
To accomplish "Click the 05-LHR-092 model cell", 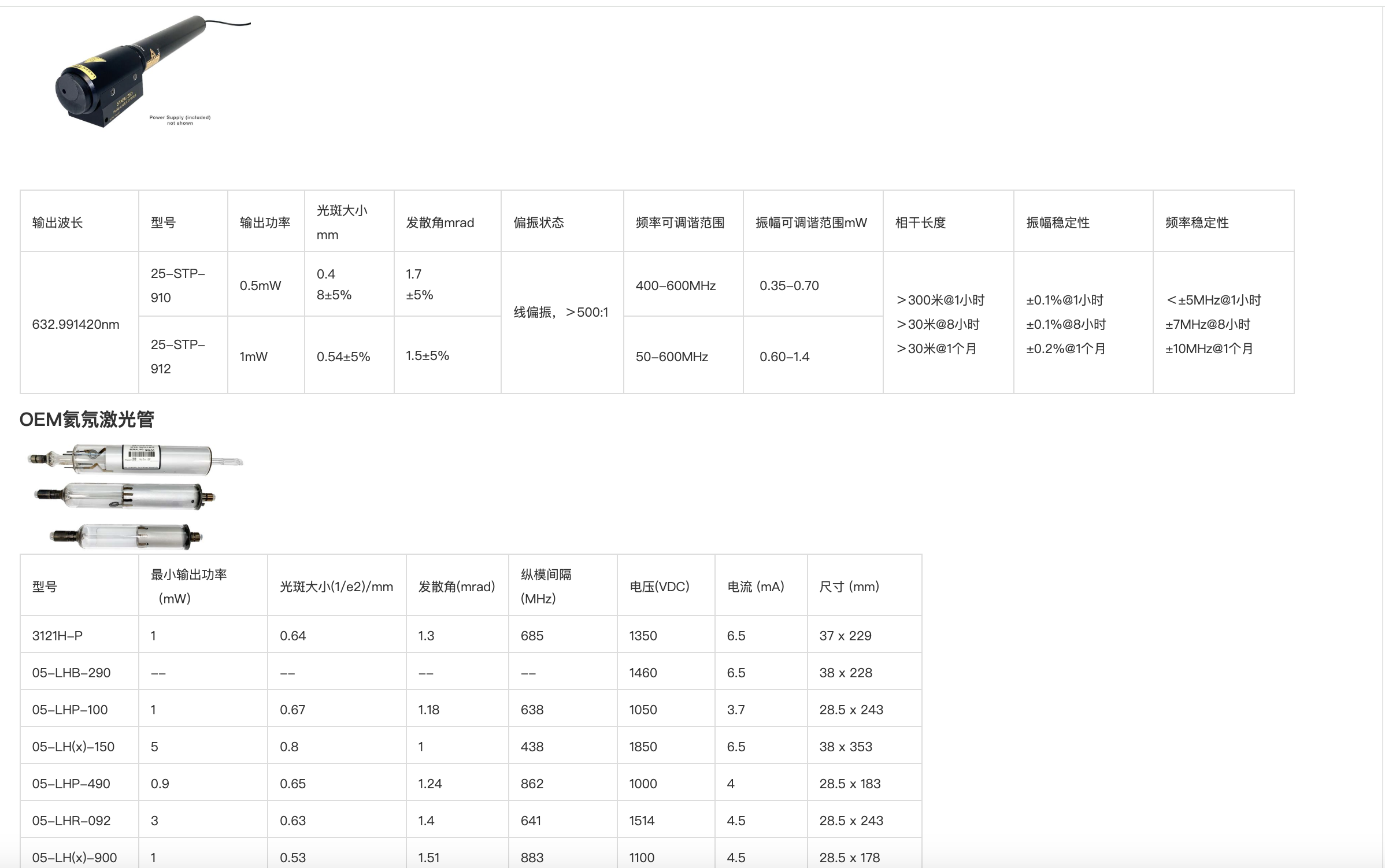I will (x=71, y=821).
